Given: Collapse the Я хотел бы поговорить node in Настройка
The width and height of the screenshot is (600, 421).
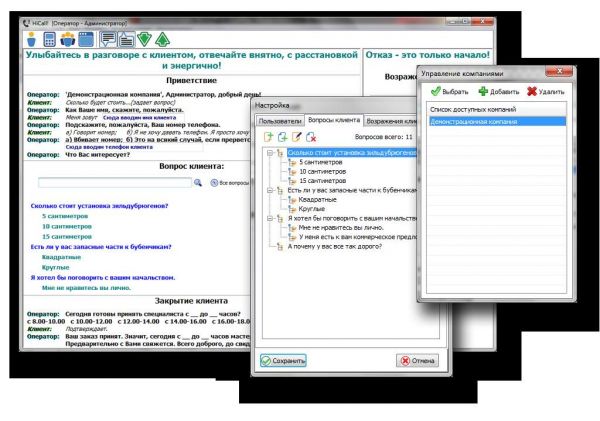Looking at the screenshot, I should tap(270, 218).
